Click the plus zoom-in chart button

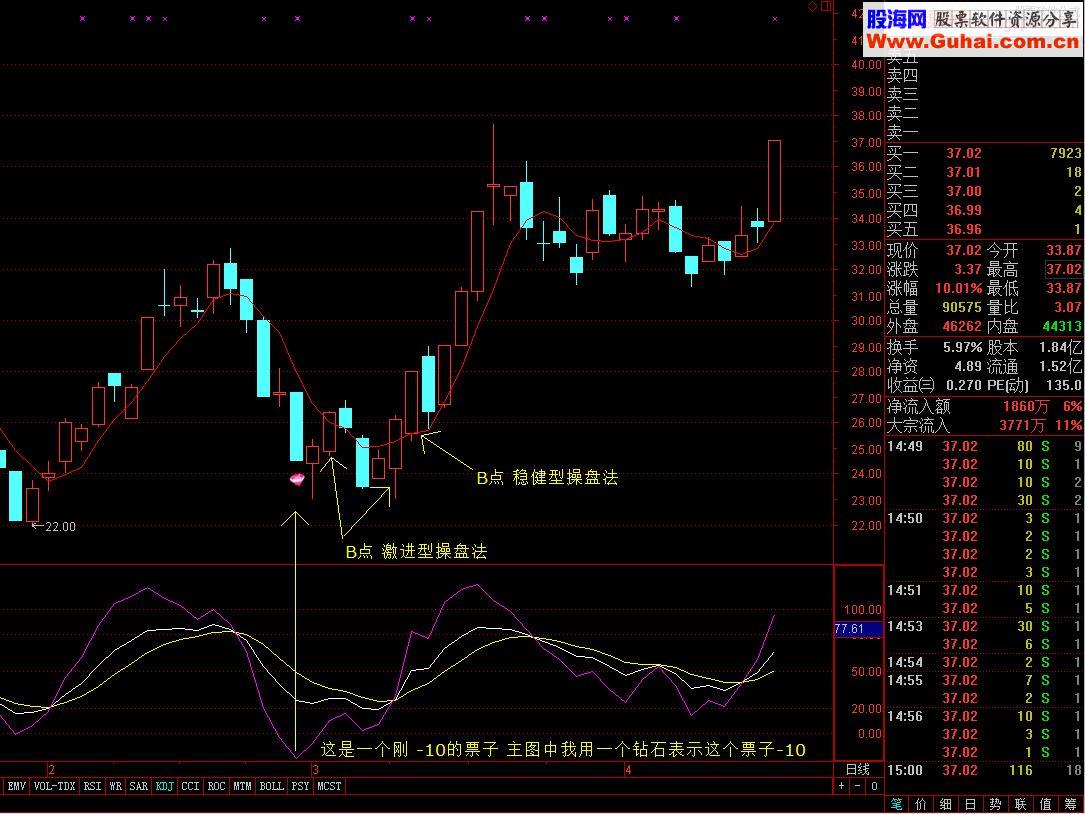(841, 786)
